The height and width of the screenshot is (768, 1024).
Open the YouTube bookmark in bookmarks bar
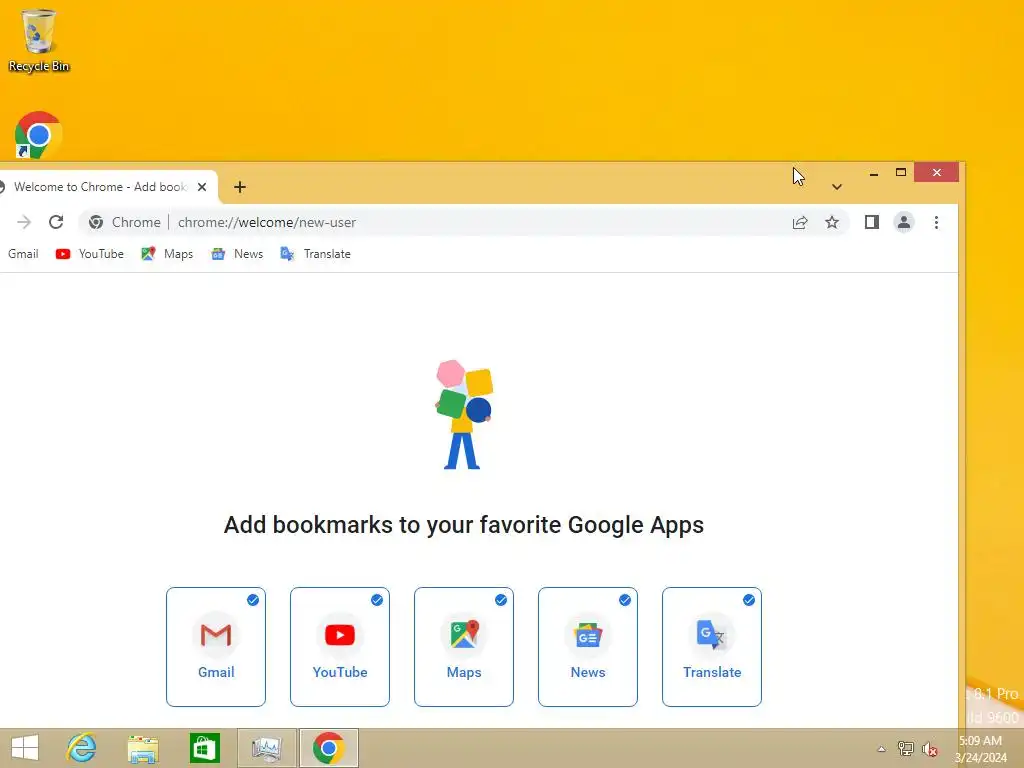pyautogui.click(x=89, y=254)
